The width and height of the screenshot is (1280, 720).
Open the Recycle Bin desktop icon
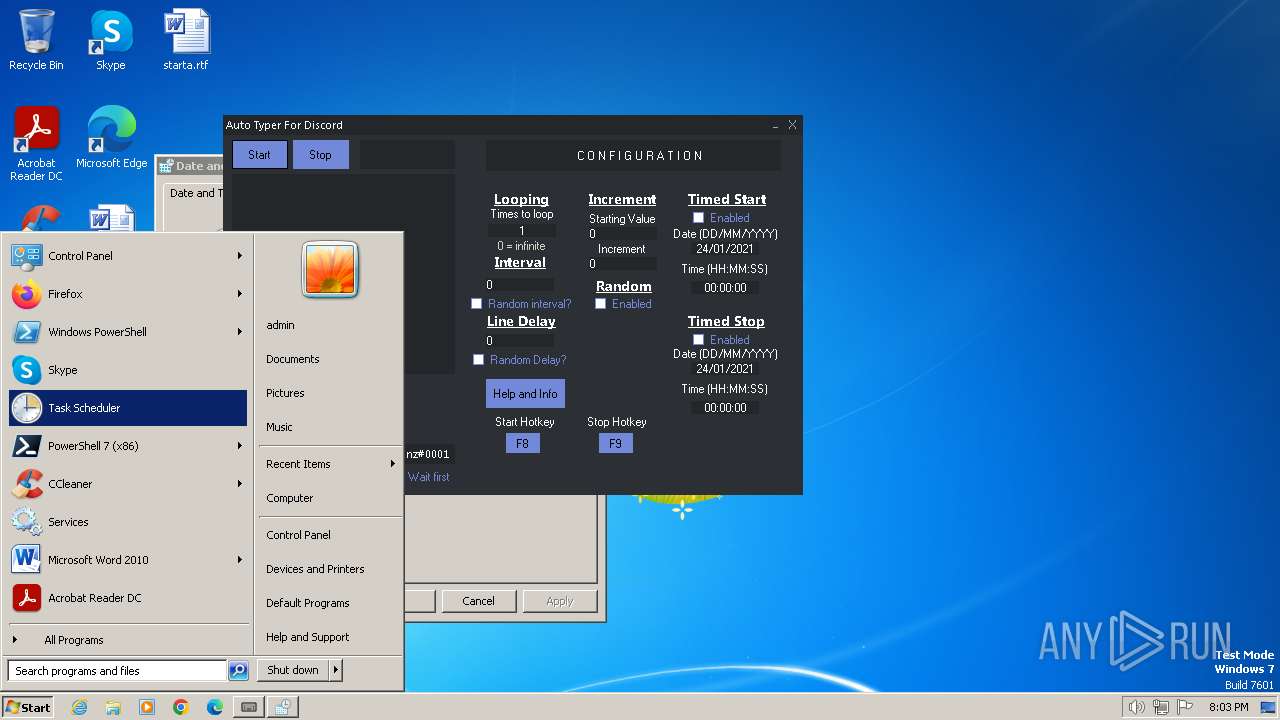coord(36,40)
